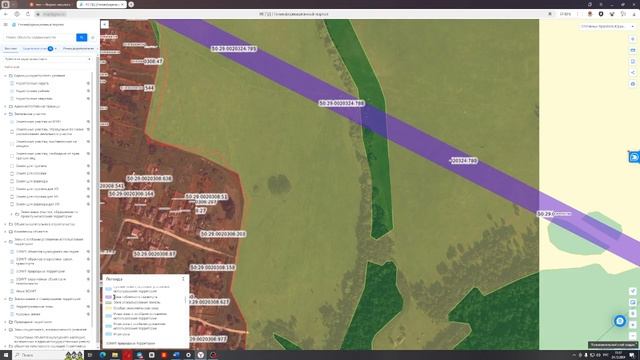Expand the Комплексы объектов group
Image resolution: width=640 pixels, height=360 pixels.
coord(5,231)
